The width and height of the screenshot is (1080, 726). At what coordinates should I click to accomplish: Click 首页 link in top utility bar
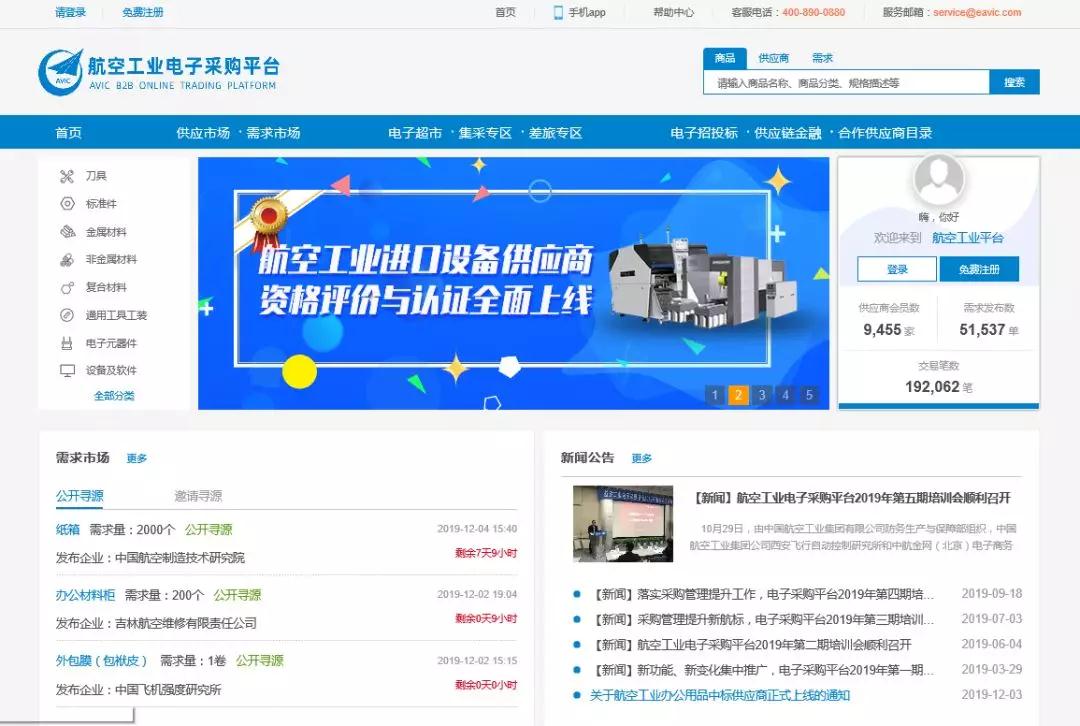click(x=506, y=12)
